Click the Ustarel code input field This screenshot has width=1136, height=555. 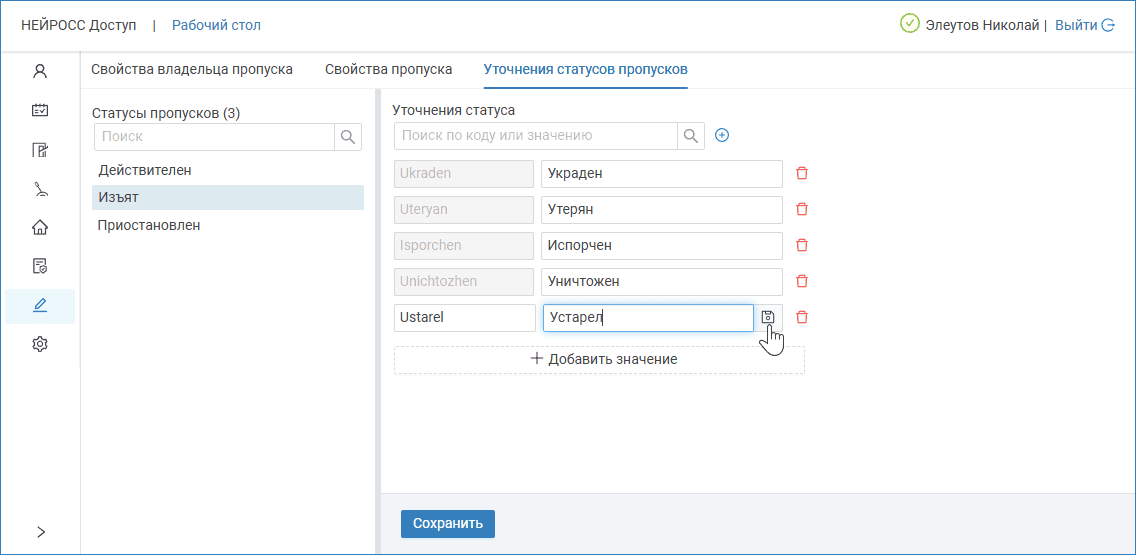[464, 318]
